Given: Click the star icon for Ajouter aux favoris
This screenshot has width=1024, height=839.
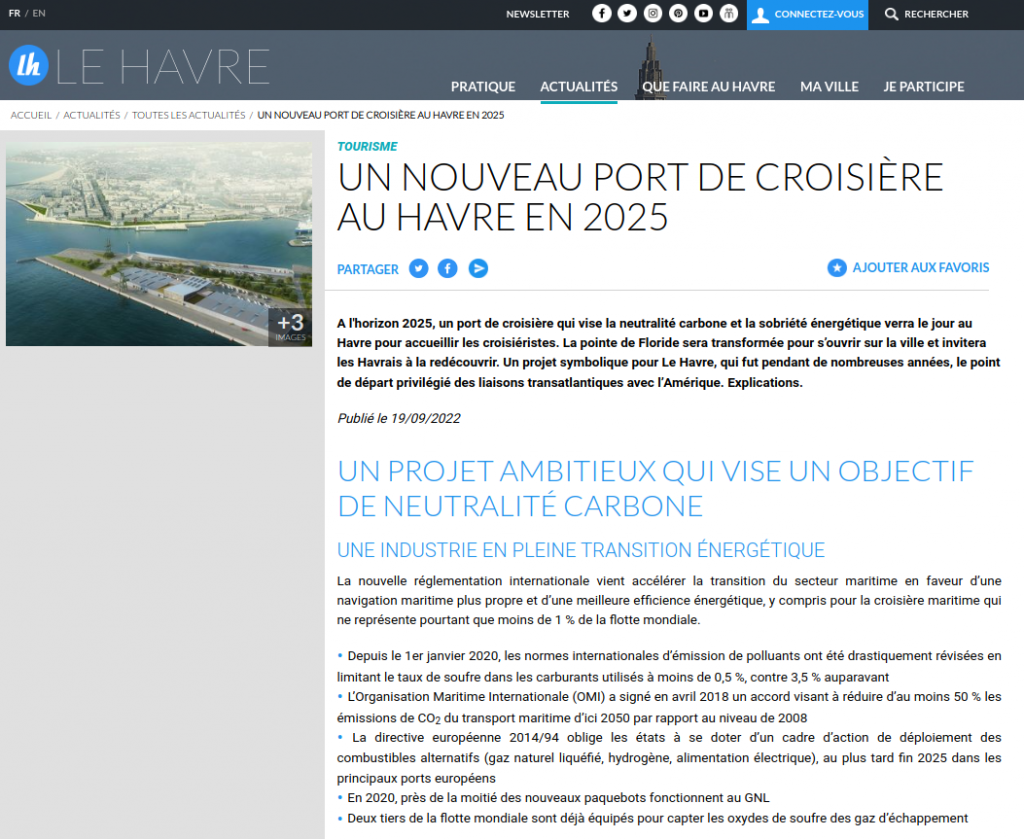Looking at the screenshot, I should pos(837,268).
